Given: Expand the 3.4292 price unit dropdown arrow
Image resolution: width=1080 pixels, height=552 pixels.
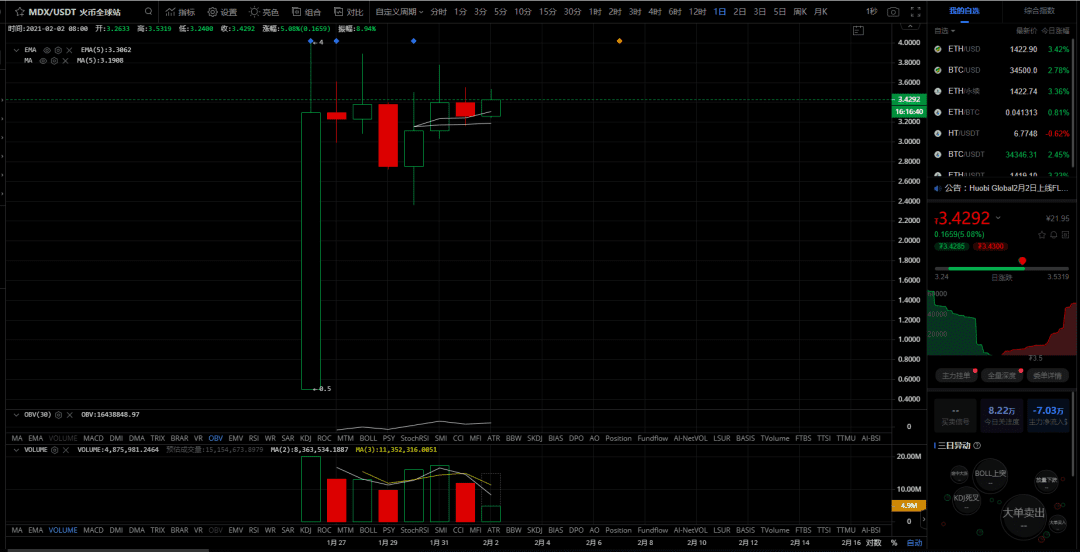Looking at the screenshot, I should pos(999,218).
